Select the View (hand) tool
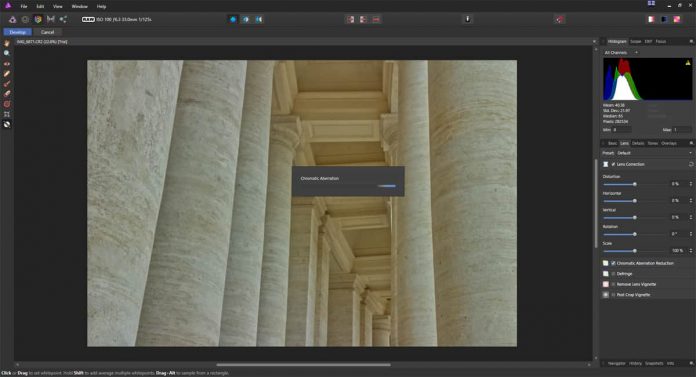This screenshot has width=696, height=377. coord(7,43)
